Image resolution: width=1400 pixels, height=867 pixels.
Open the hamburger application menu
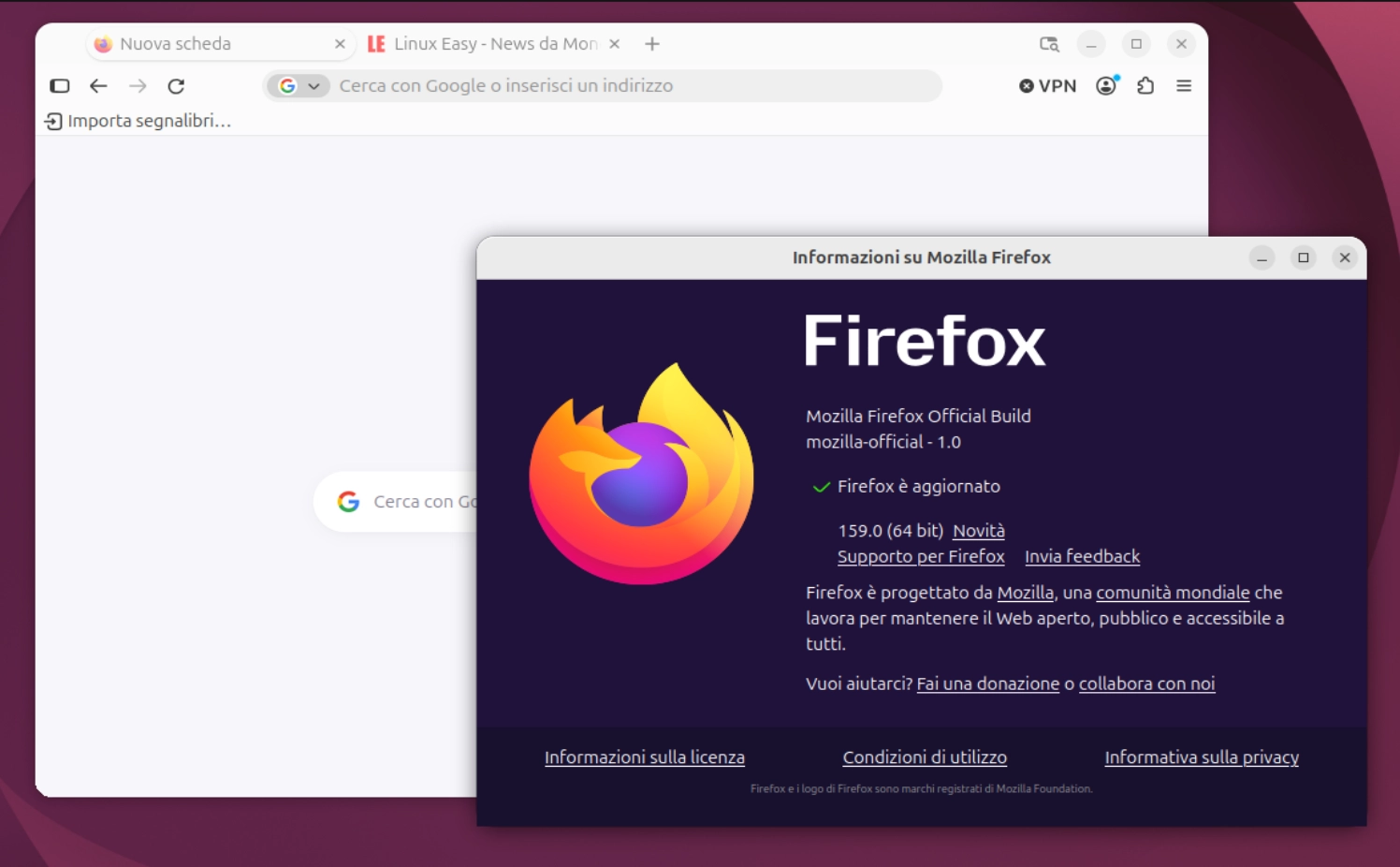(1184, 86)
